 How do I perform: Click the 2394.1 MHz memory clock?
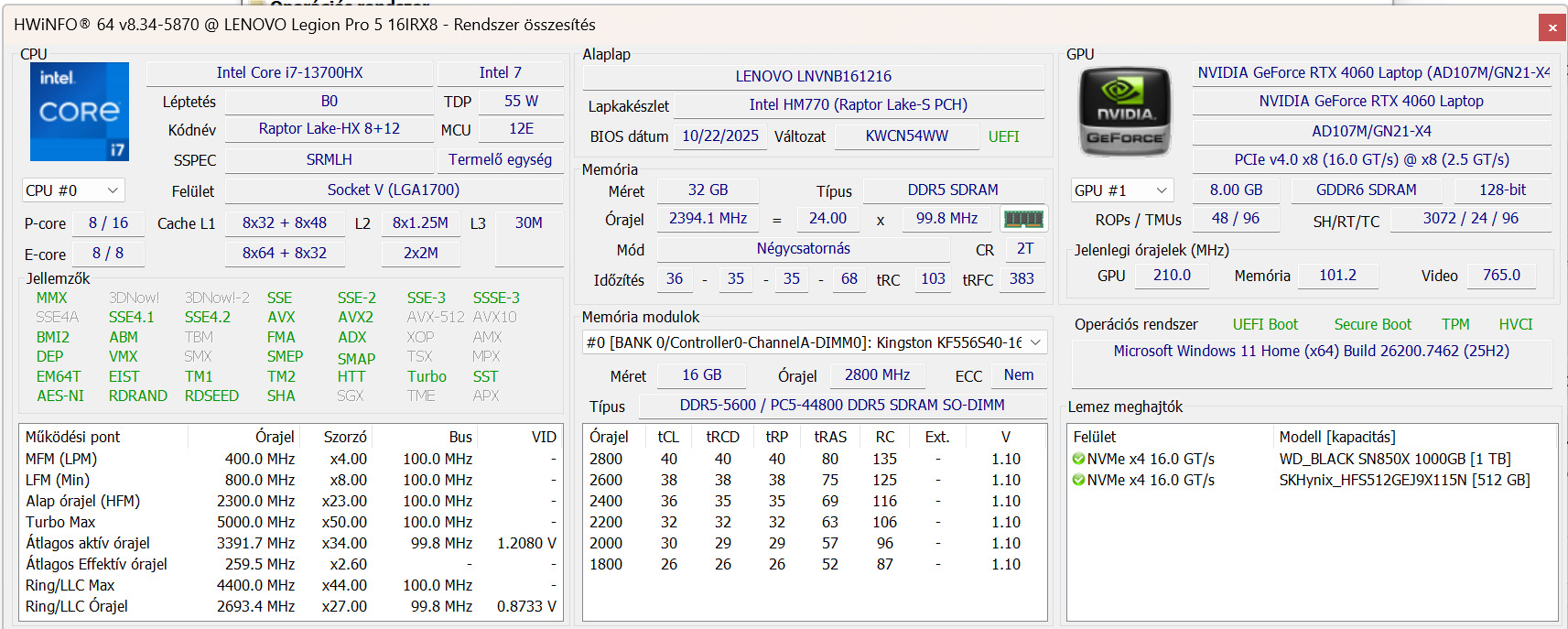(x=708, y=218)
